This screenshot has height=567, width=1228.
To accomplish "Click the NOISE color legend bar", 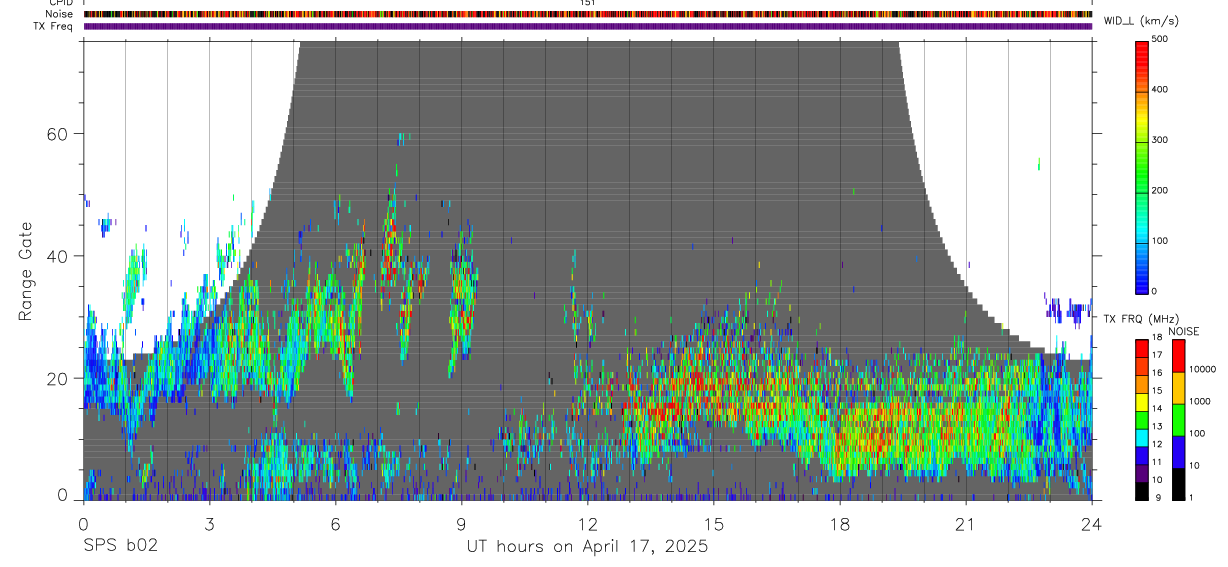I will [x=1178, y=420].
